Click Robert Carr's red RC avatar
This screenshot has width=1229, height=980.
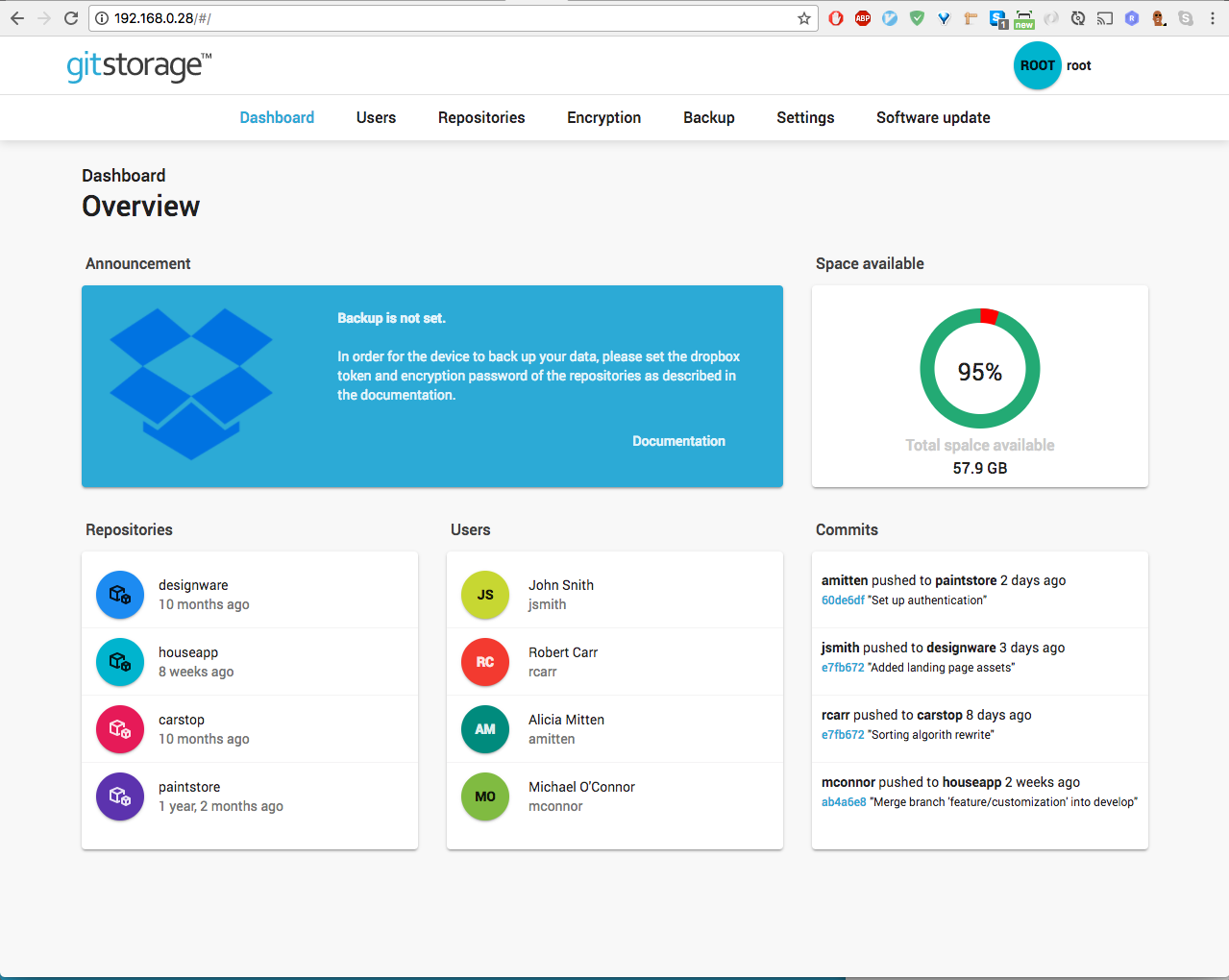pyautogui.click(x=484, y=662)
